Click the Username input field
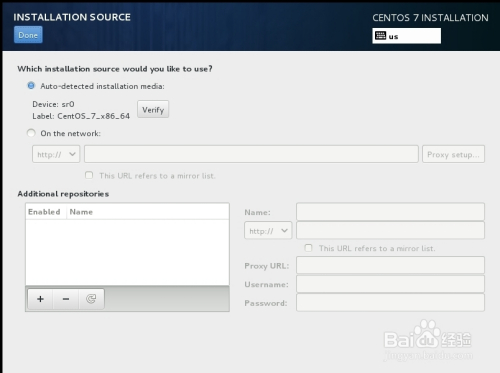Screen dimensions: 500x373 [390, 284]
